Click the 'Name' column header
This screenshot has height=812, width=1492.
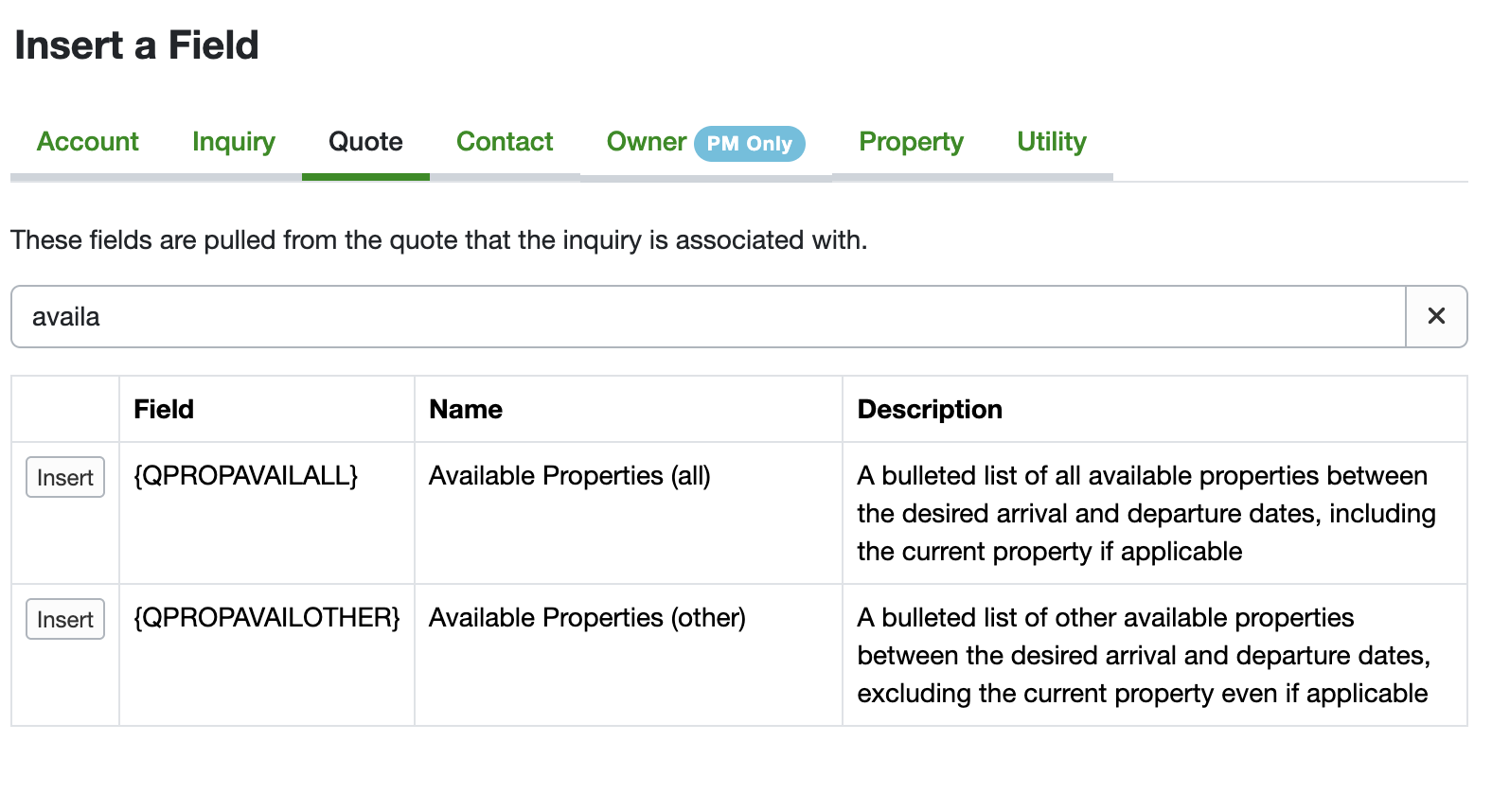(466, 409)
